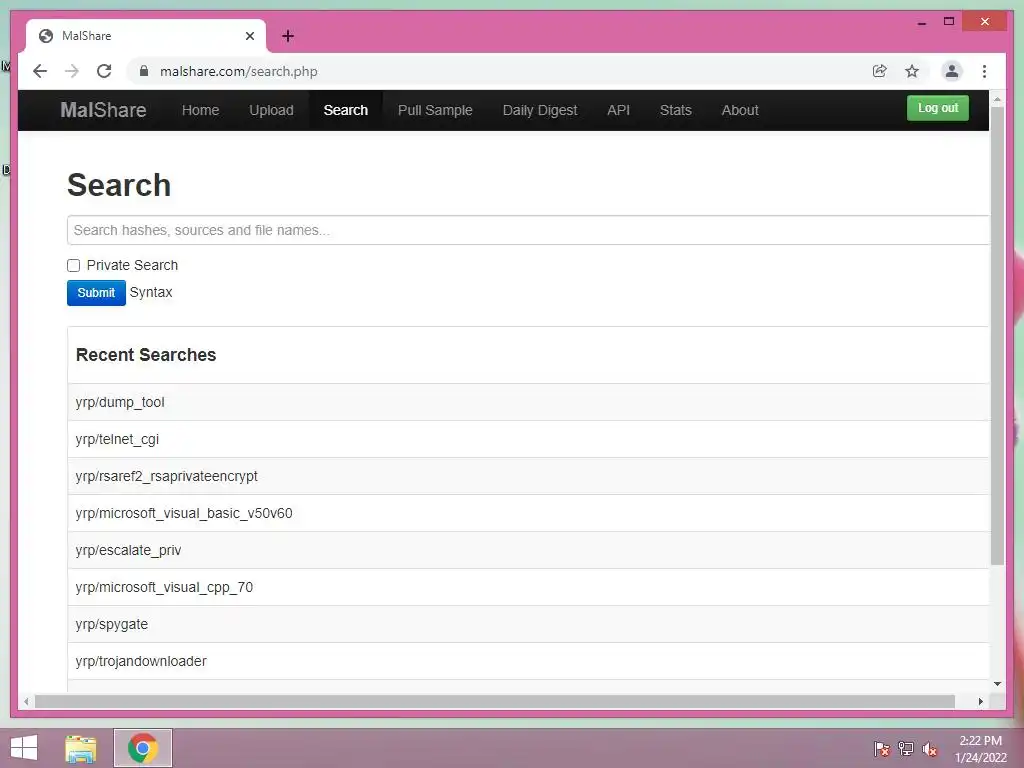
Task: Click the Chrome taskbar icon
Action: (142, 748)
